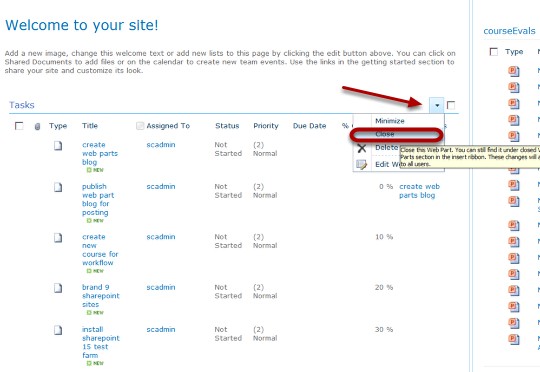
Task: Open the Tasks web part dropdown arrow
Action: (x=437, y=105)
